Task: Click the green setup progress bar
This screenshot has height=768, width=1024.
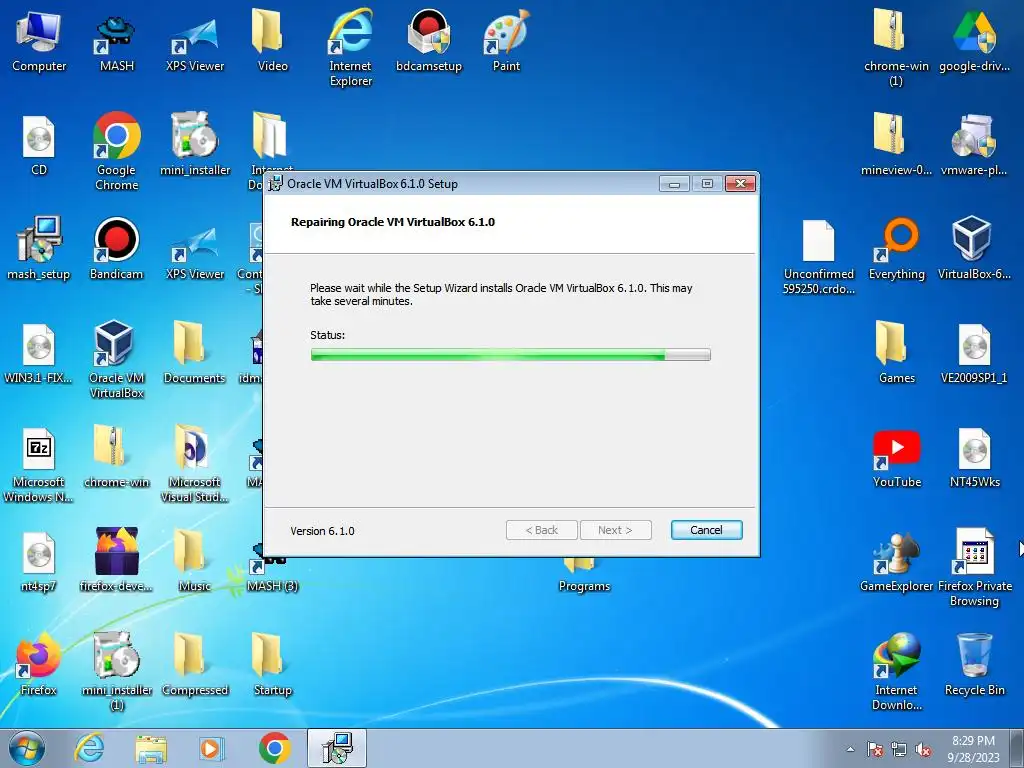Action: click(x=510, y=355)
